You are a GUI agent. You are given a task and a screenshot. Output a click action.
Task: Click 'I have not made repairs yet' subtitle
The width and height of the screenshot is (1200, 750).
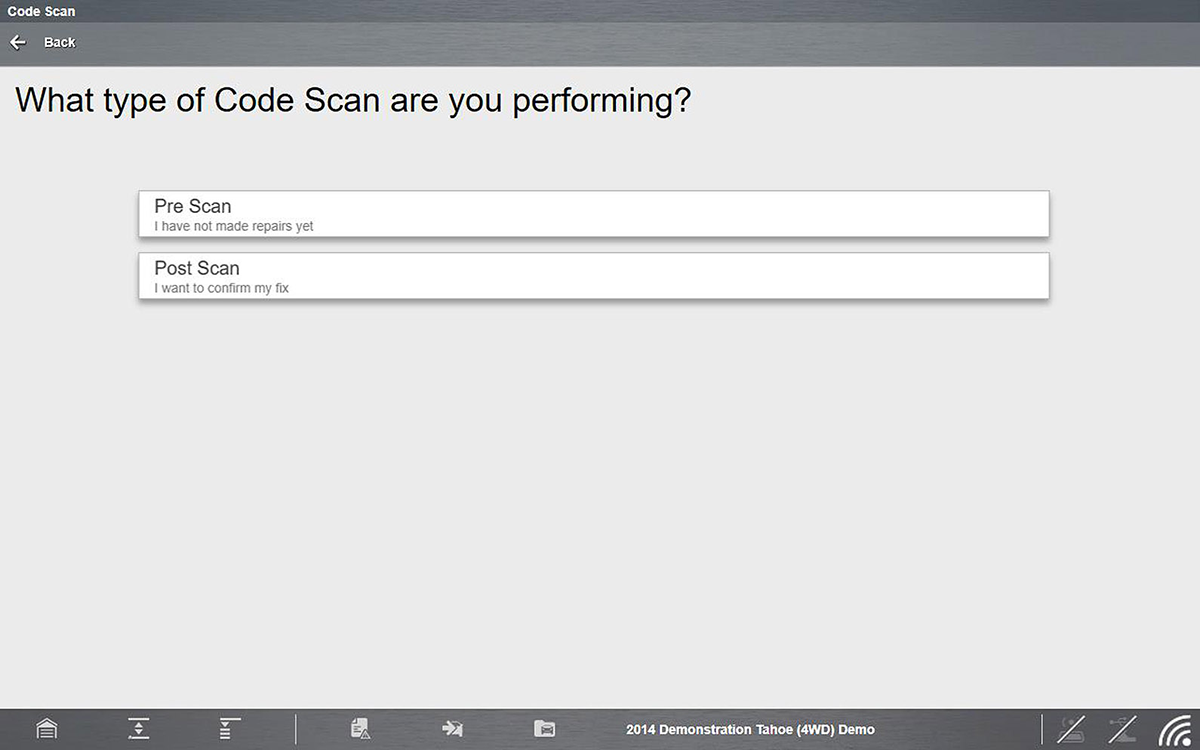(233, 227)
